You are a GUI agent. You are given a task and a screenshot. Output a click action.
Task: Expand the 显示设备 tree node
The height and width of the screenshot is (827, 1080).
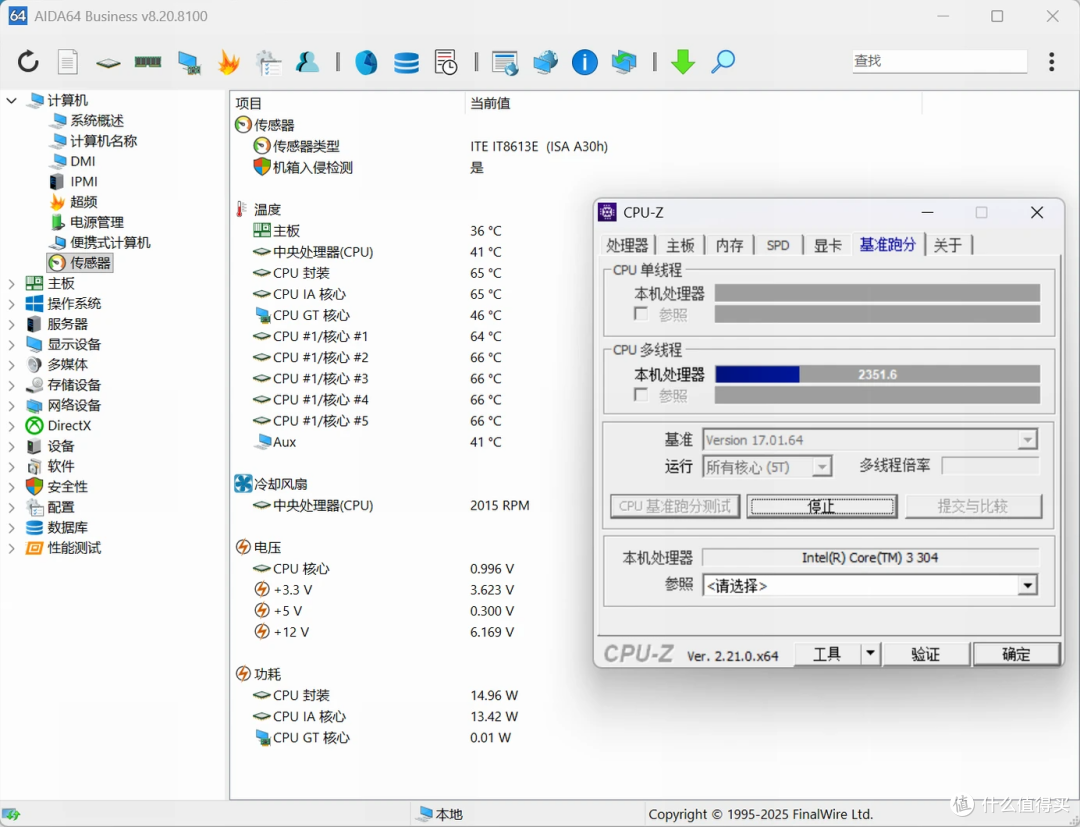coord(11,344)
